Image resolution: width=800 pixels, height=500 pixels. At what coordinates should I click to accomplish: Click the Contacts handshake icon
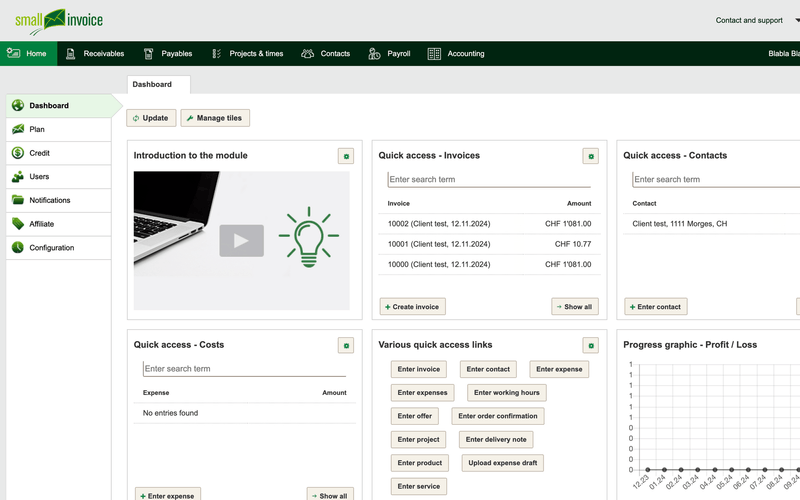pyautogui.click(x=308, y=54)
